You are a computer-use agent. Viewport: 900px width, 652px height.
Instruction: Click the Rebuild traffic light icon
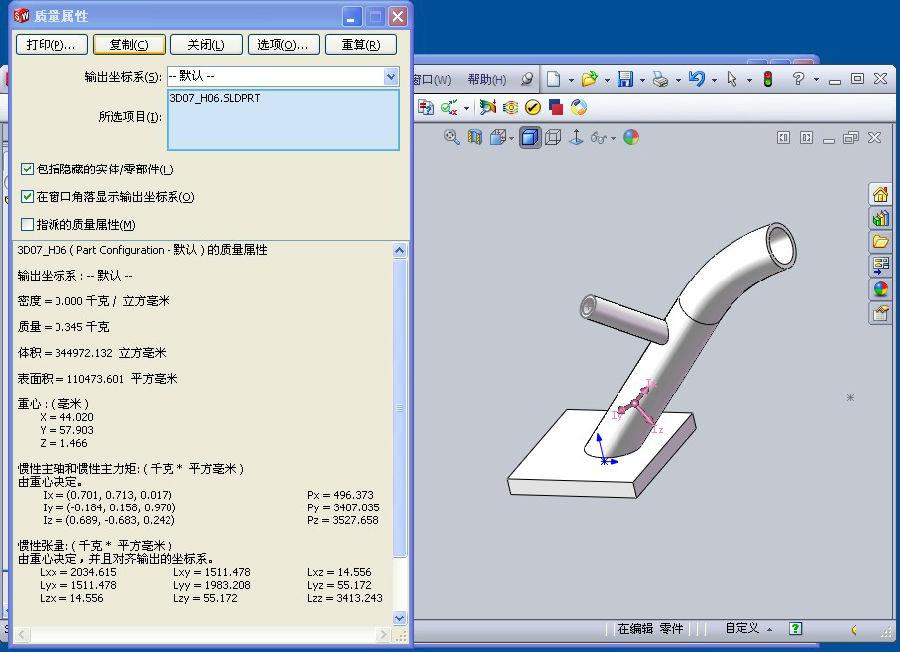[768, 80]
